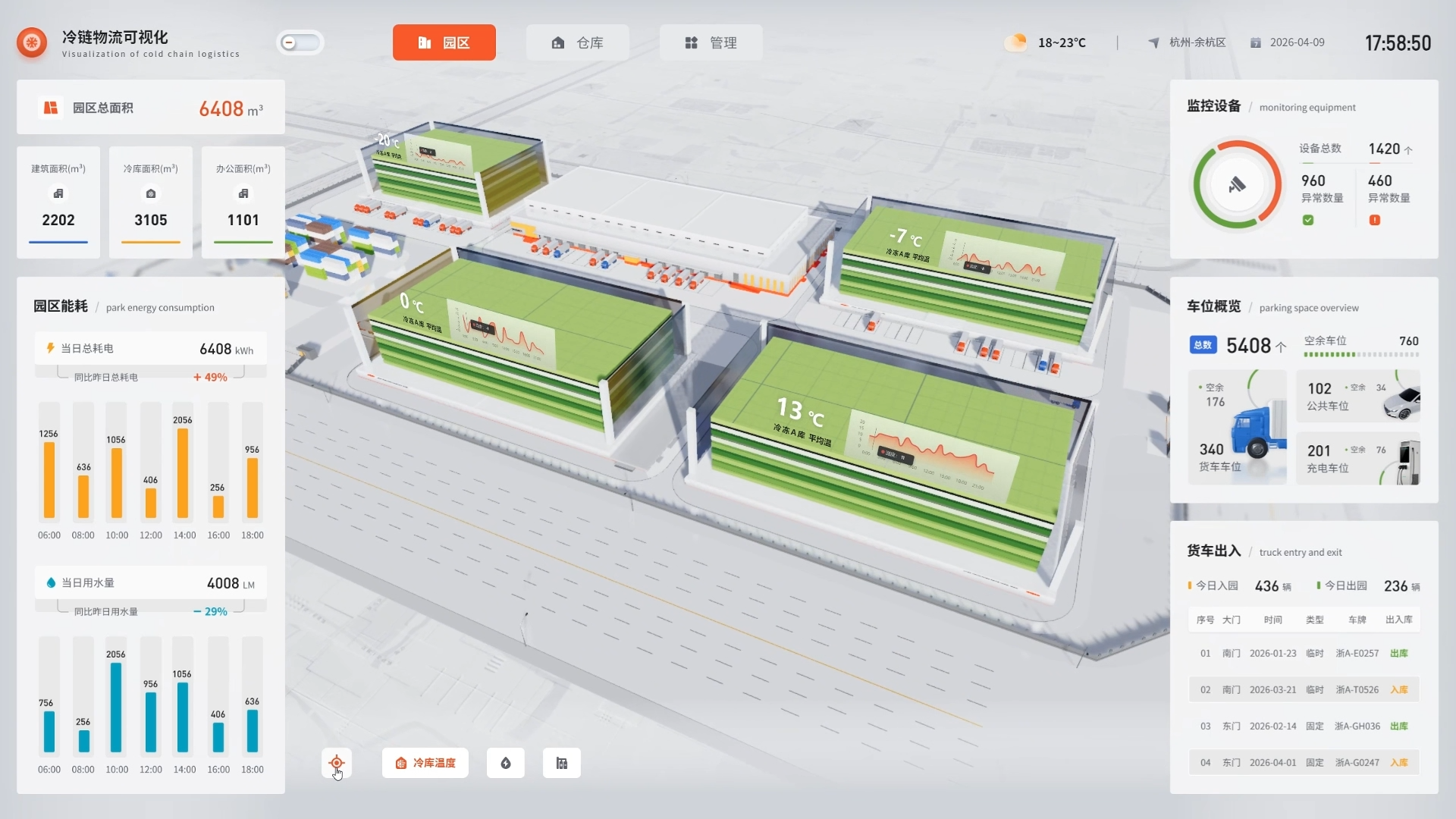Image resolution: width=1456 pixels, height=819 pixels.
Task: Click the 5408 total parking value
Action: [1249, 345]
